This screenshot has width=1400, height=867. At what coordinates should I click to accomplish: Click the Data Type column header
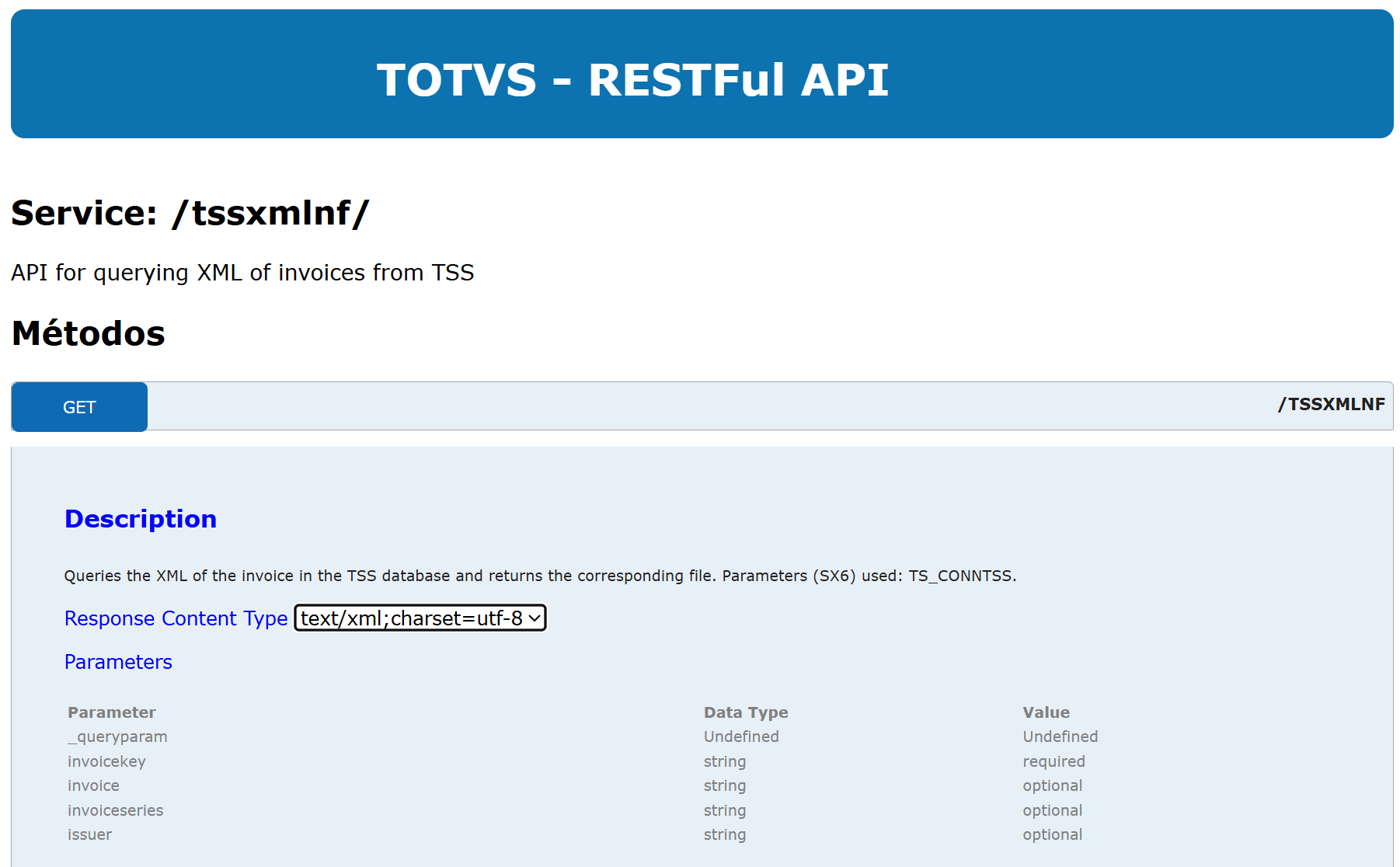click(745, 712)
